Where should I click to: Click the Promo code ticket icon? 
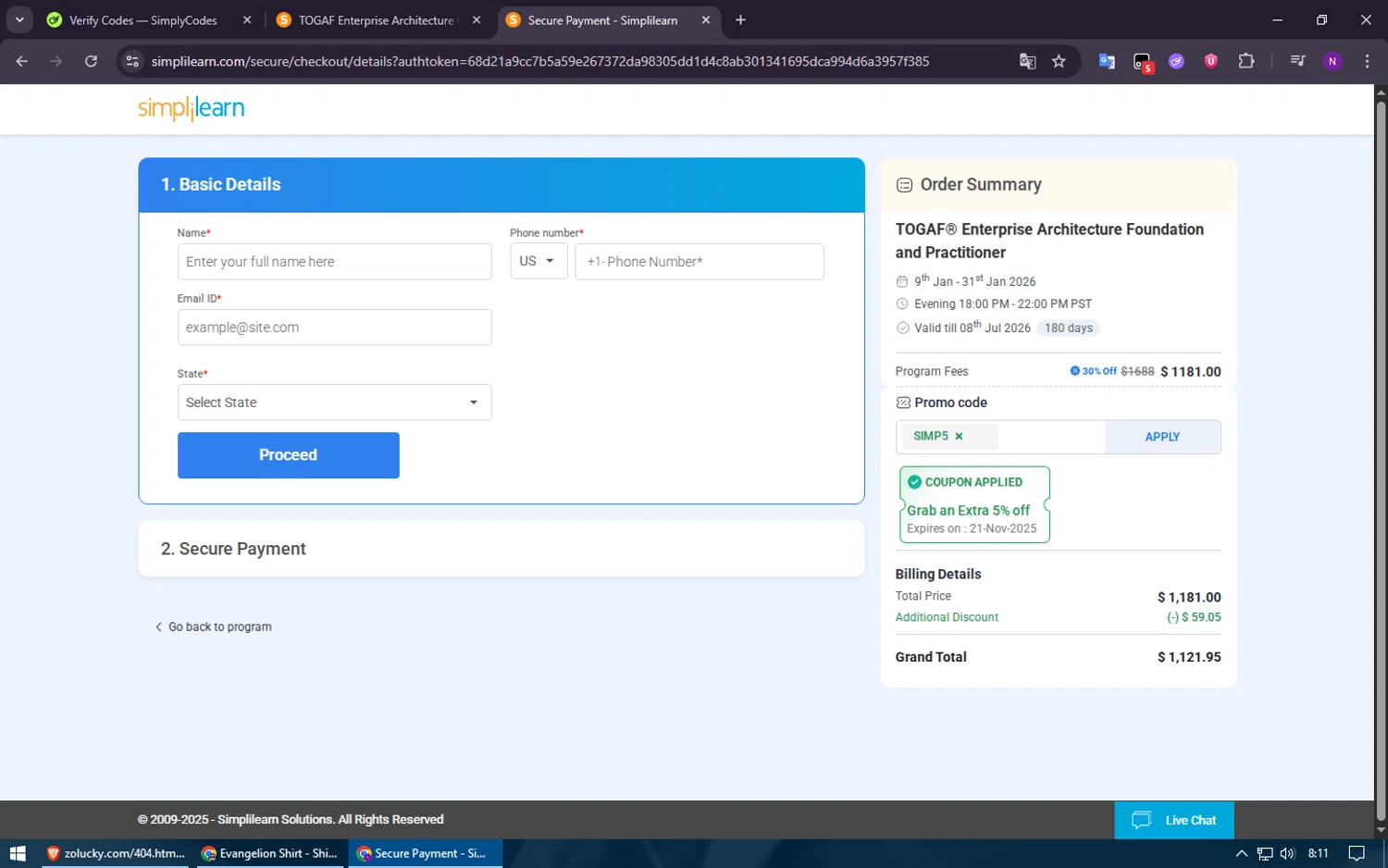tap(903, 403)
